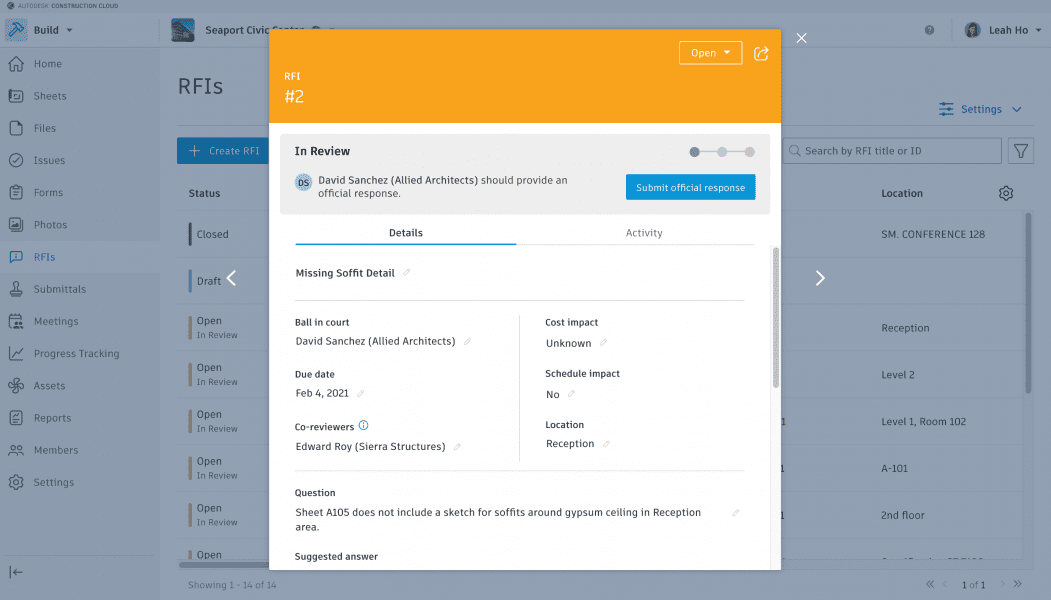Edit the Co-reviewers pencil icon

457,446
